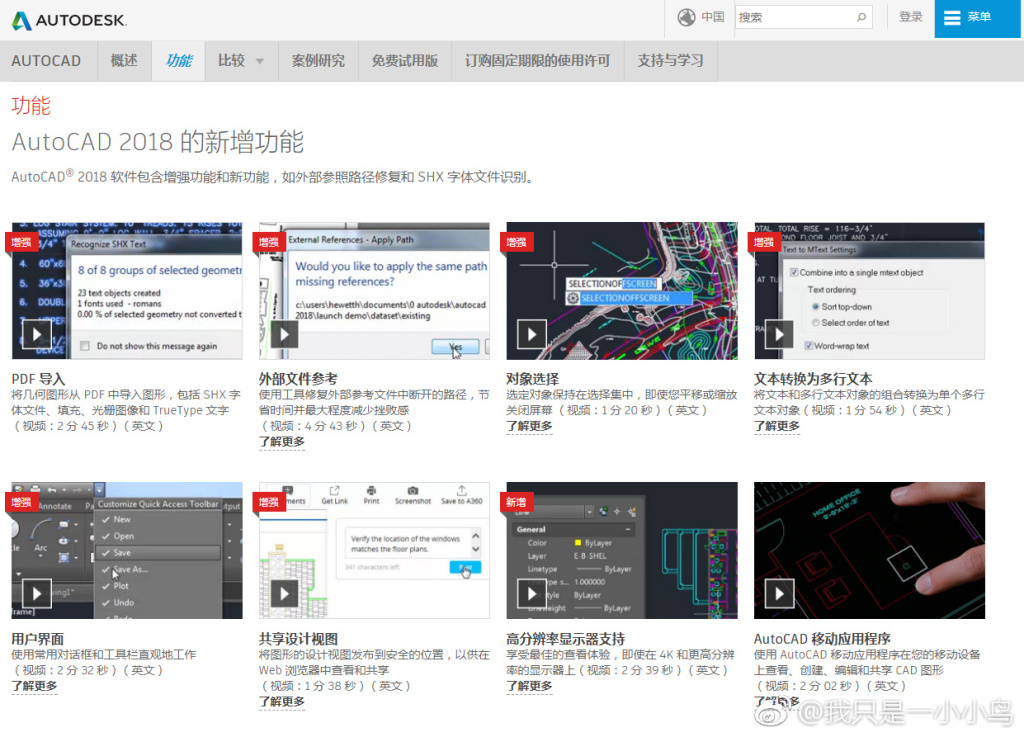Image resolution: width=1024 pixels, height=737 pixels.
Task: Click the Autodesk logo
Action: 69,20
